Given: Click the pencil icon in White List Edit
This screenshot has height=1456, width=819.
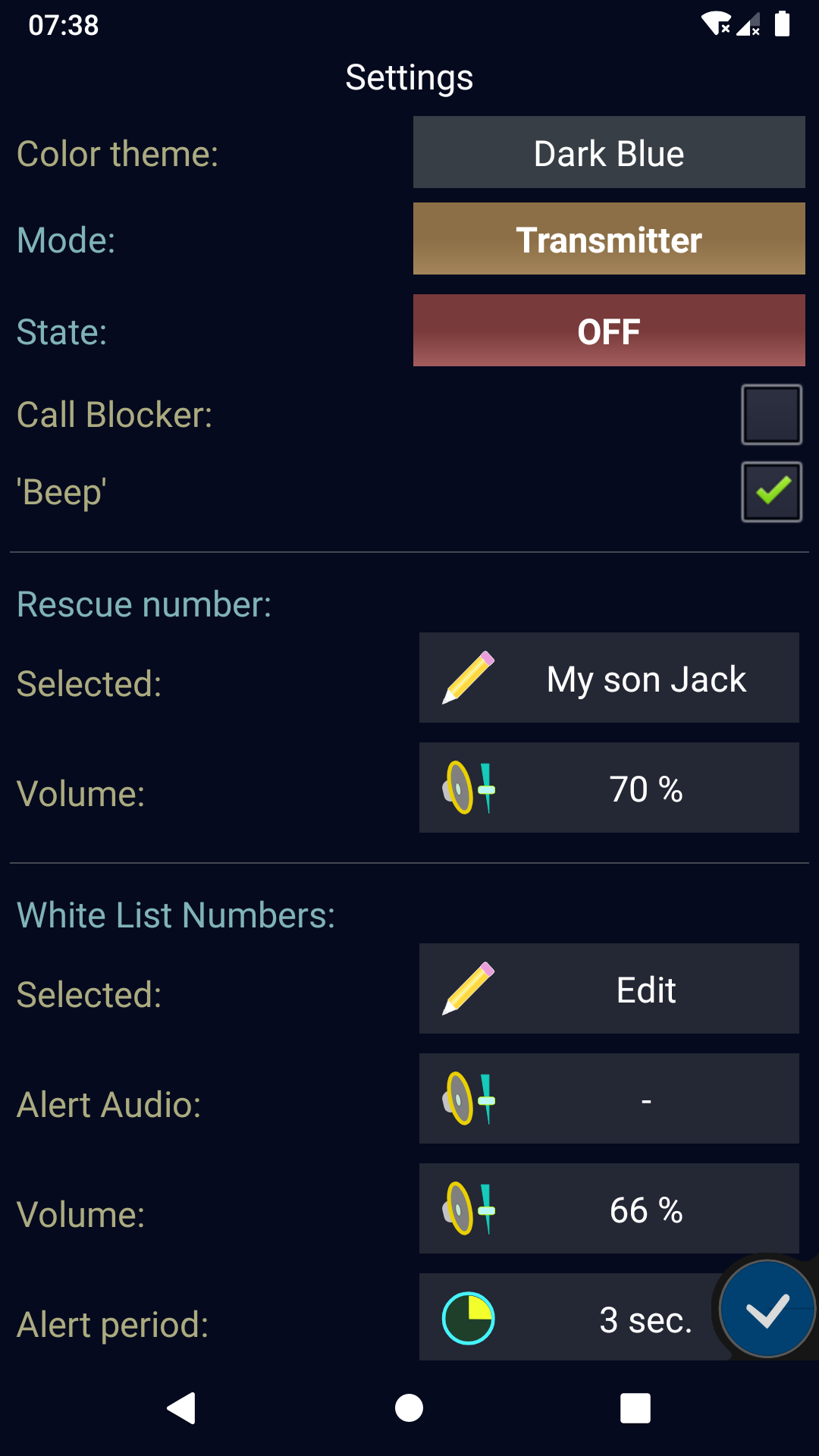Looking at the screenshot, I should (469, 989).
